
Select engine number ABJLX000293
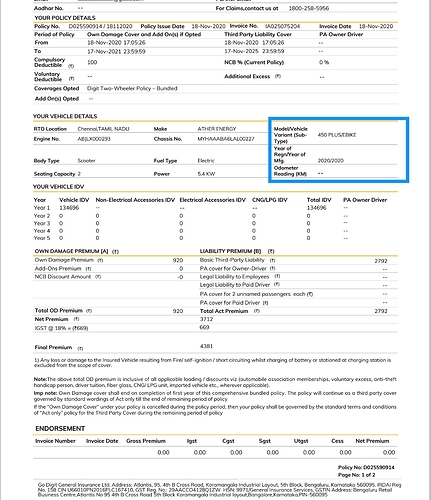point(94,139)
